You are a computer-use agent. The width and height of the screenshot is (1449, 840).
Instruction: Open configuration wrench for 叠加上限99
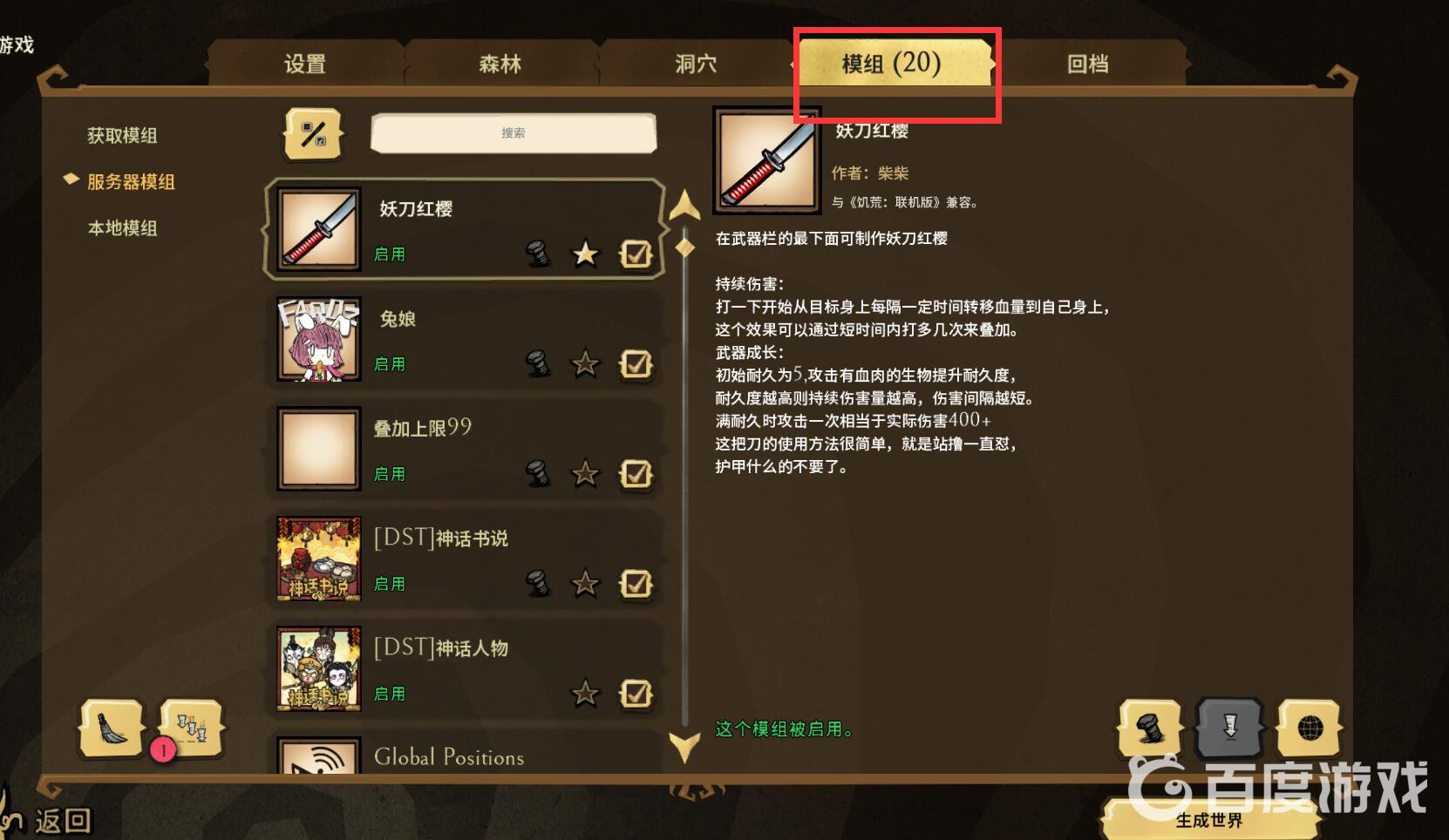[x=538, y=473]
